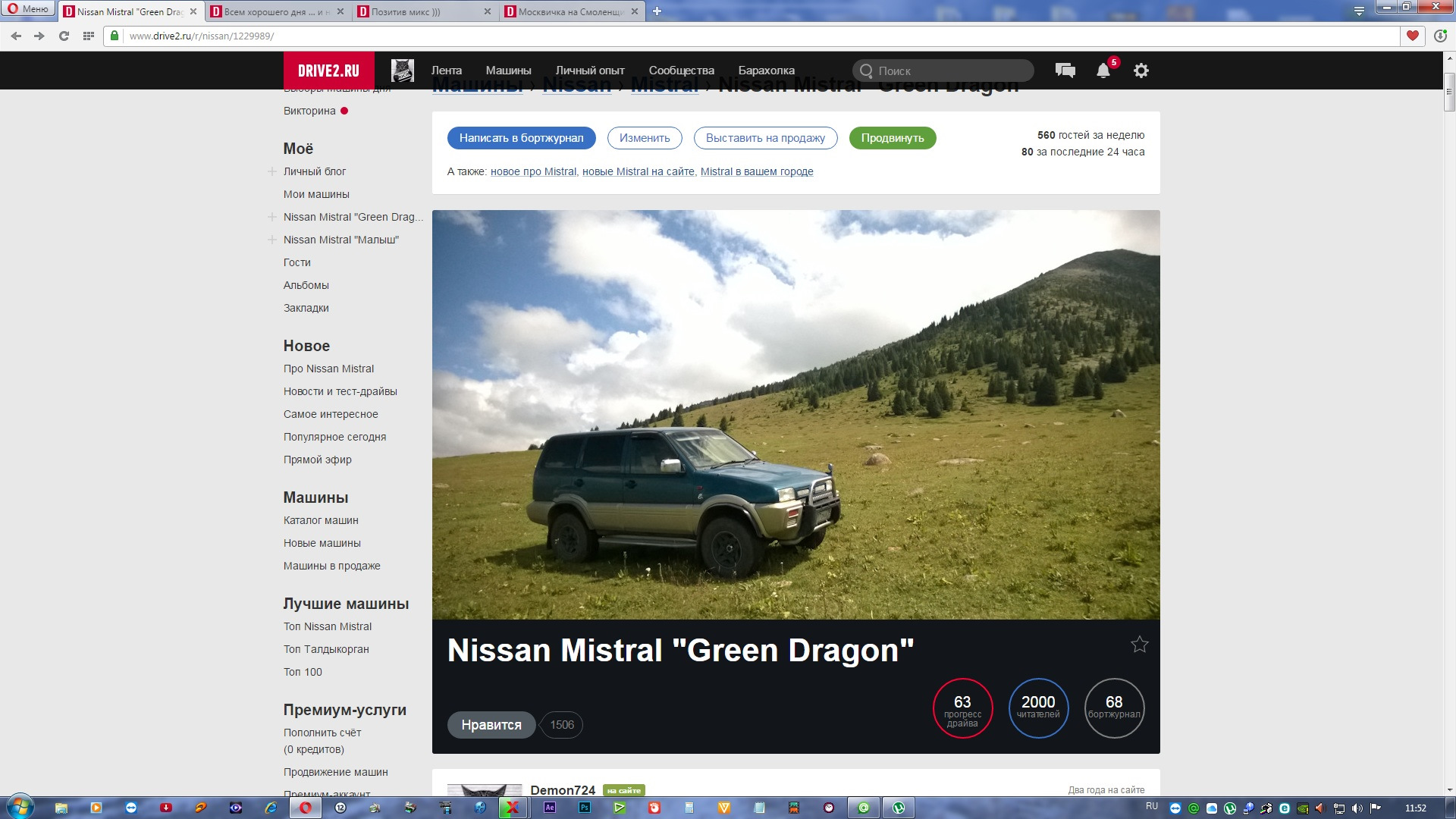This screenshot has width=1456, height=819.
Task: Click the user avatar in header
Action: (402, 71)
